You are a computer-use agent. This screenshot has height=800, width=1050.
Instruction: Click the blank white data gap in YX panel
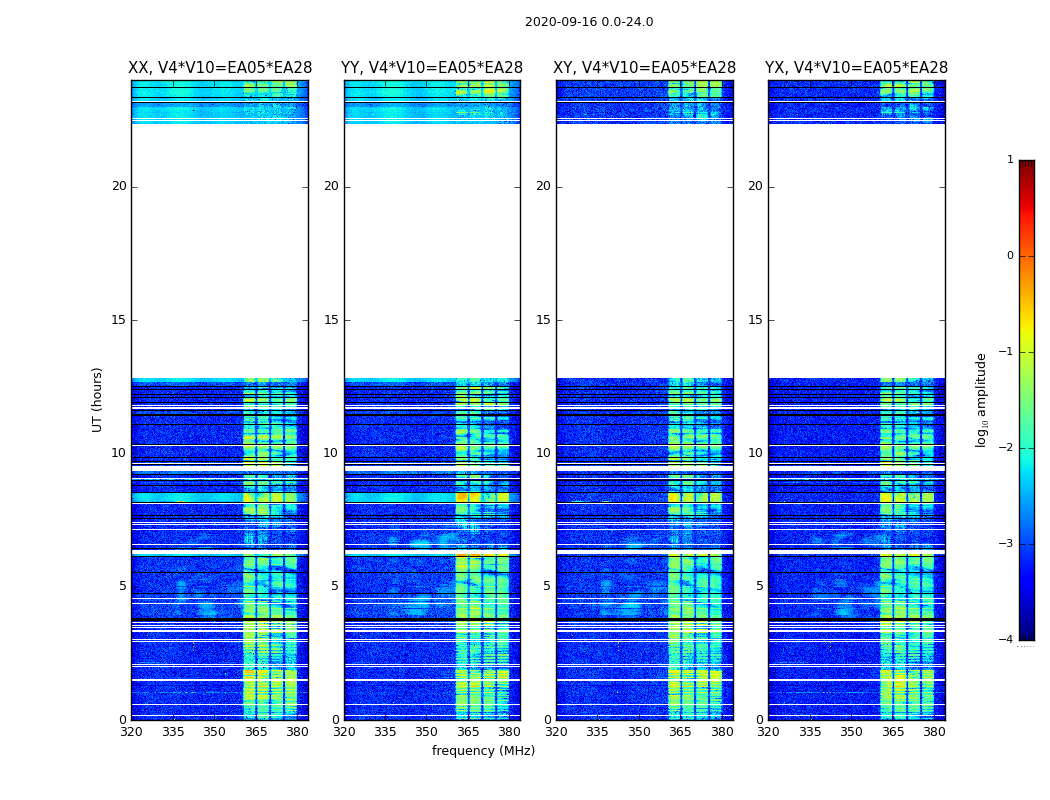click(856, 251)
